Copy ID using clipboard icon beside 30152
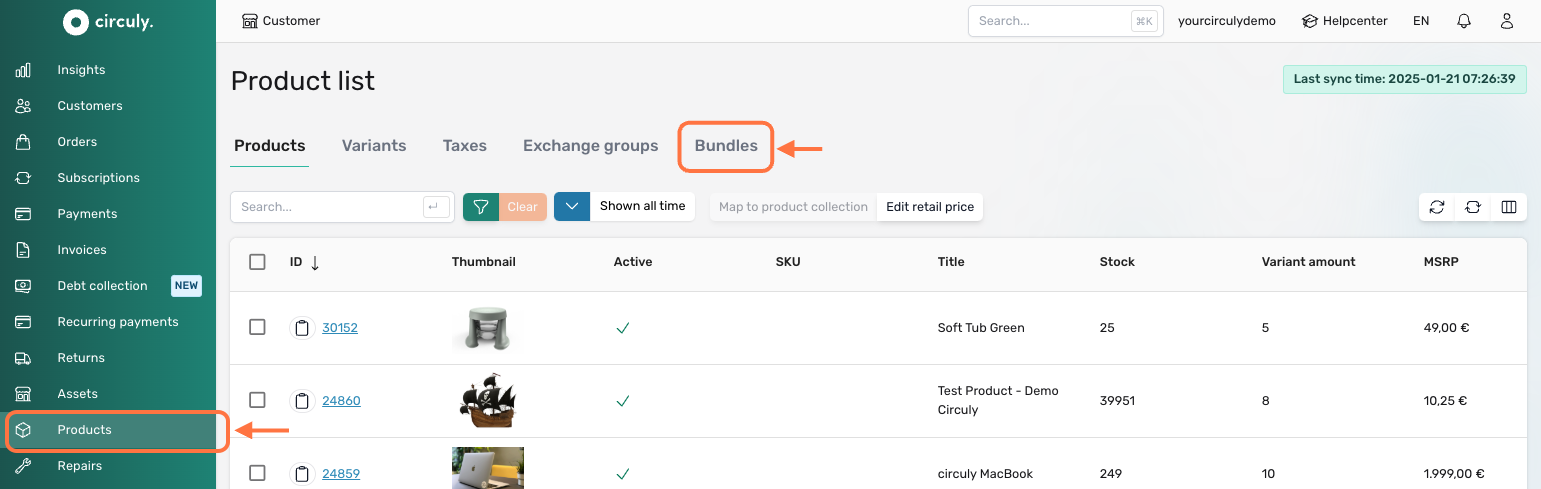This screenshot has width=1541, height=489. pyautogui.click(x=301, y=328)
